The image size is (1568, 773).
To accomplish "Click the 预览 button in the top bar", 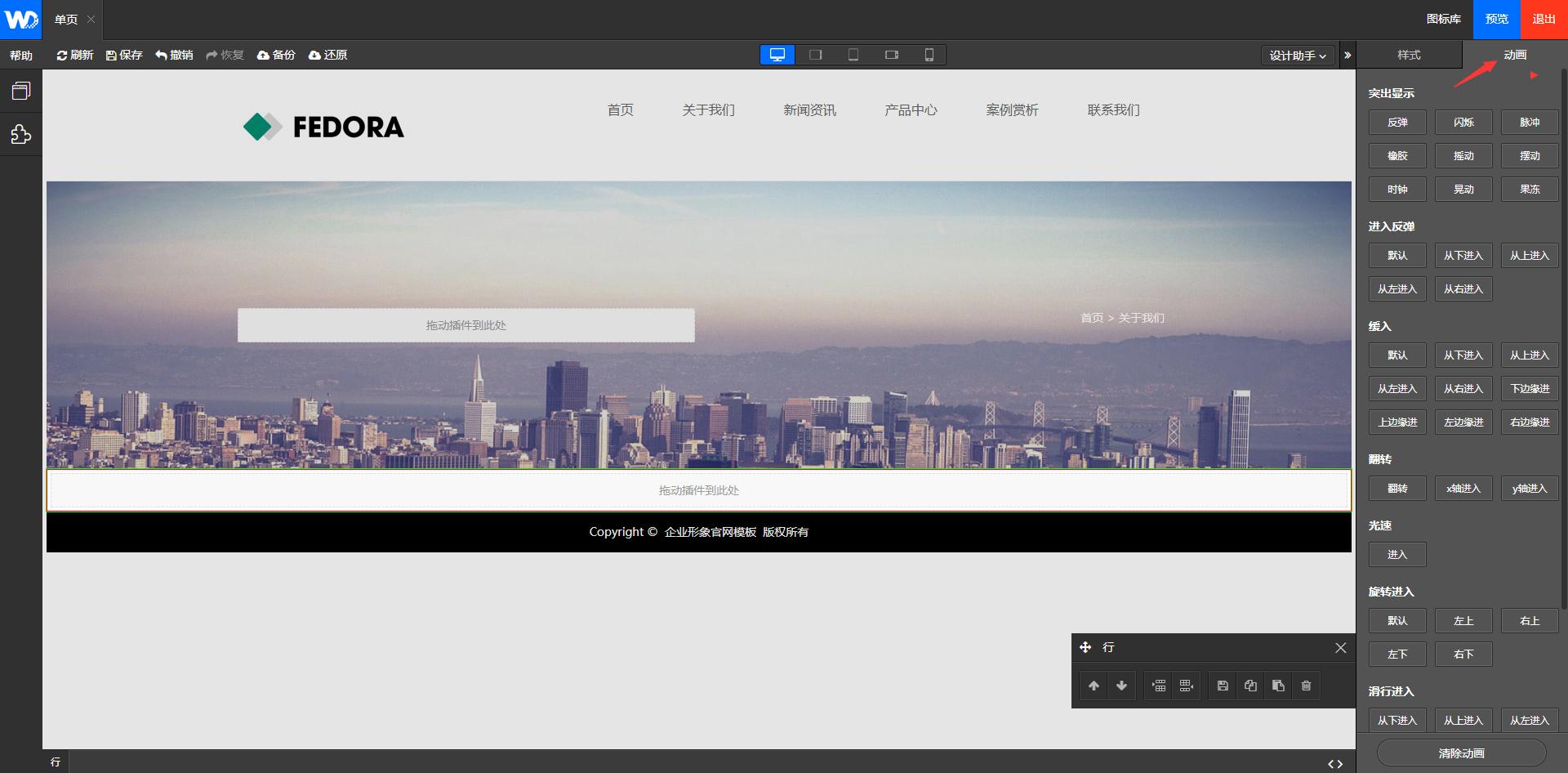I will (1496, 19).
